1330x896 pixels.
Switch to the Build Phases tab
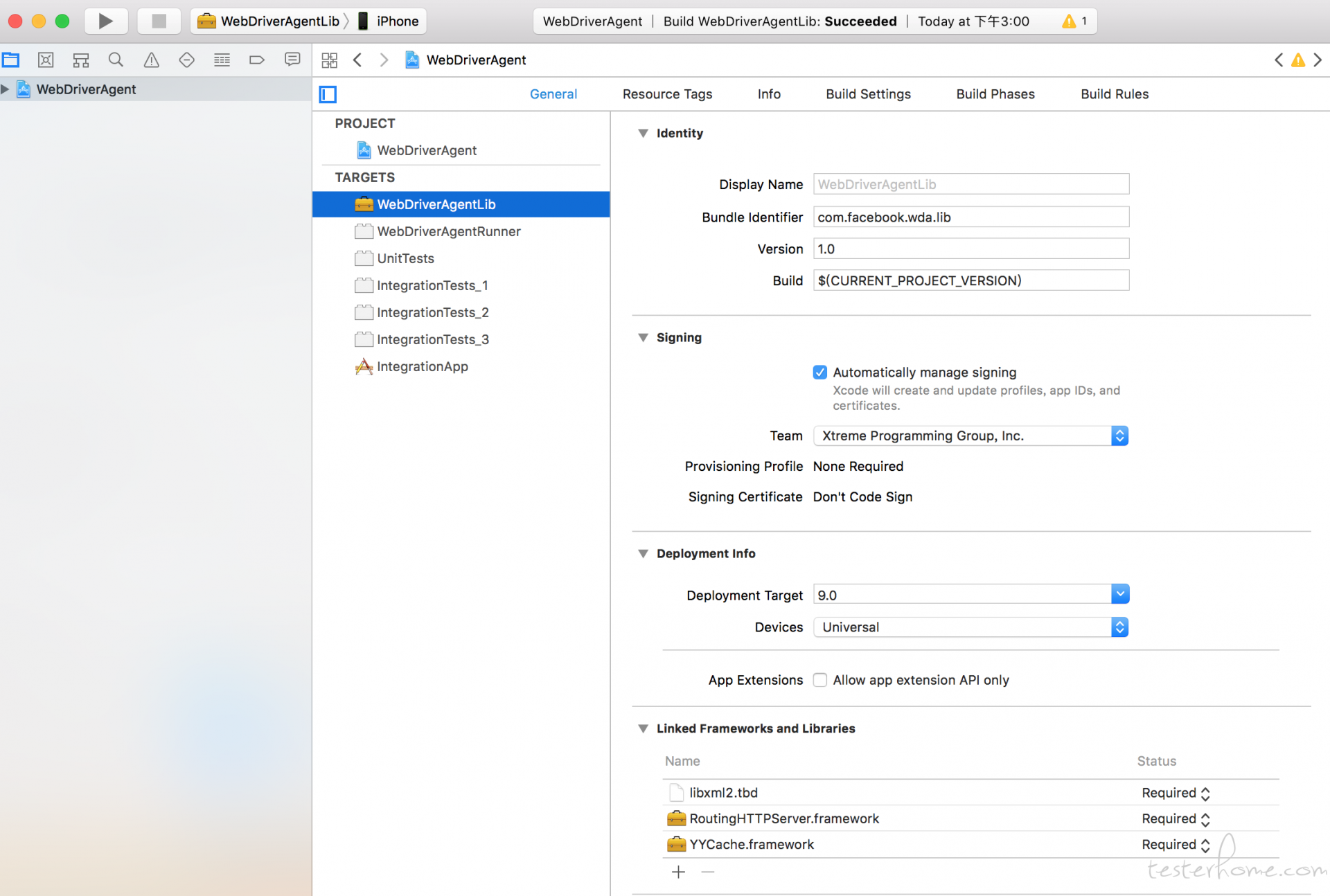[995, 94]
